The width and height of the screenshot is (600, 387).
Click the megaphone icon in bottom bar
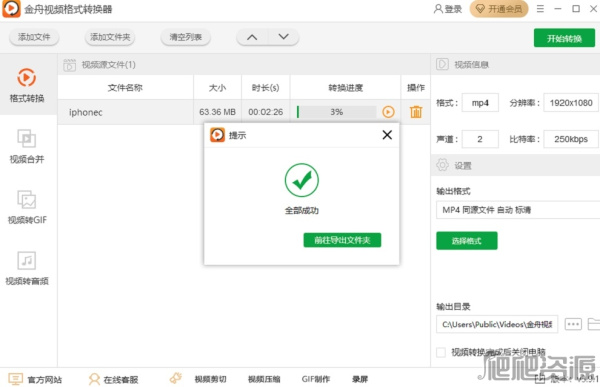(176, 378)
